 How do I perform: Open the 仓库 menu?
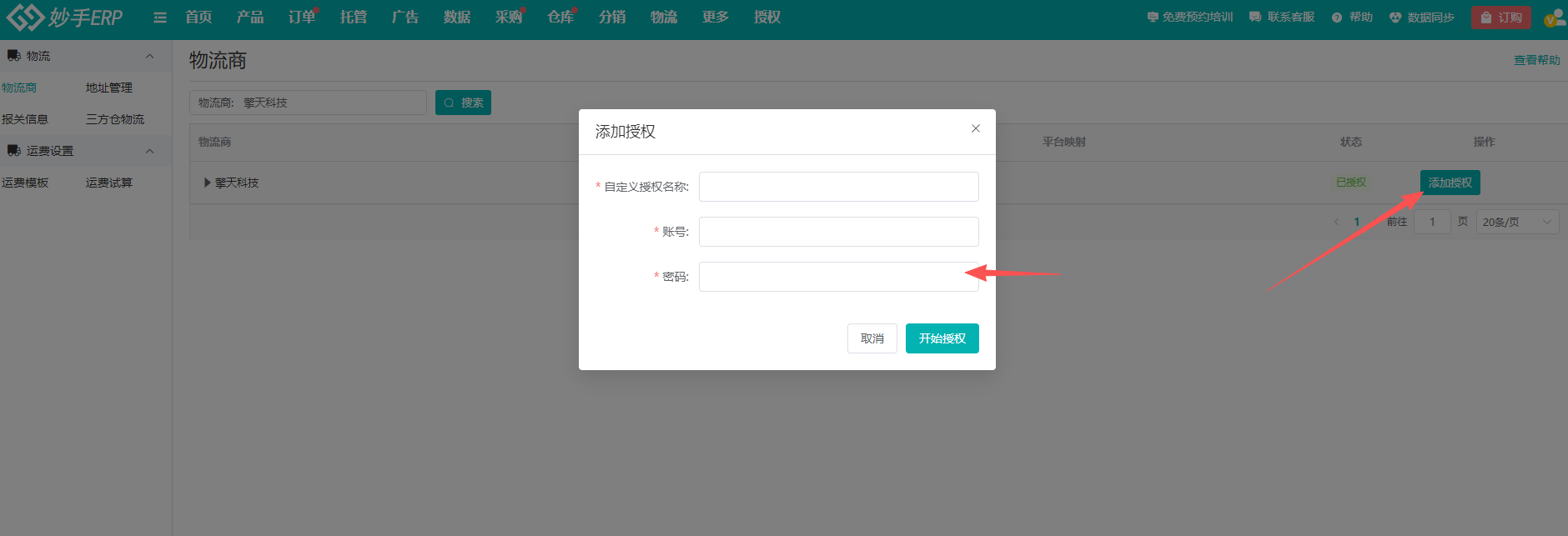(560, 17)
